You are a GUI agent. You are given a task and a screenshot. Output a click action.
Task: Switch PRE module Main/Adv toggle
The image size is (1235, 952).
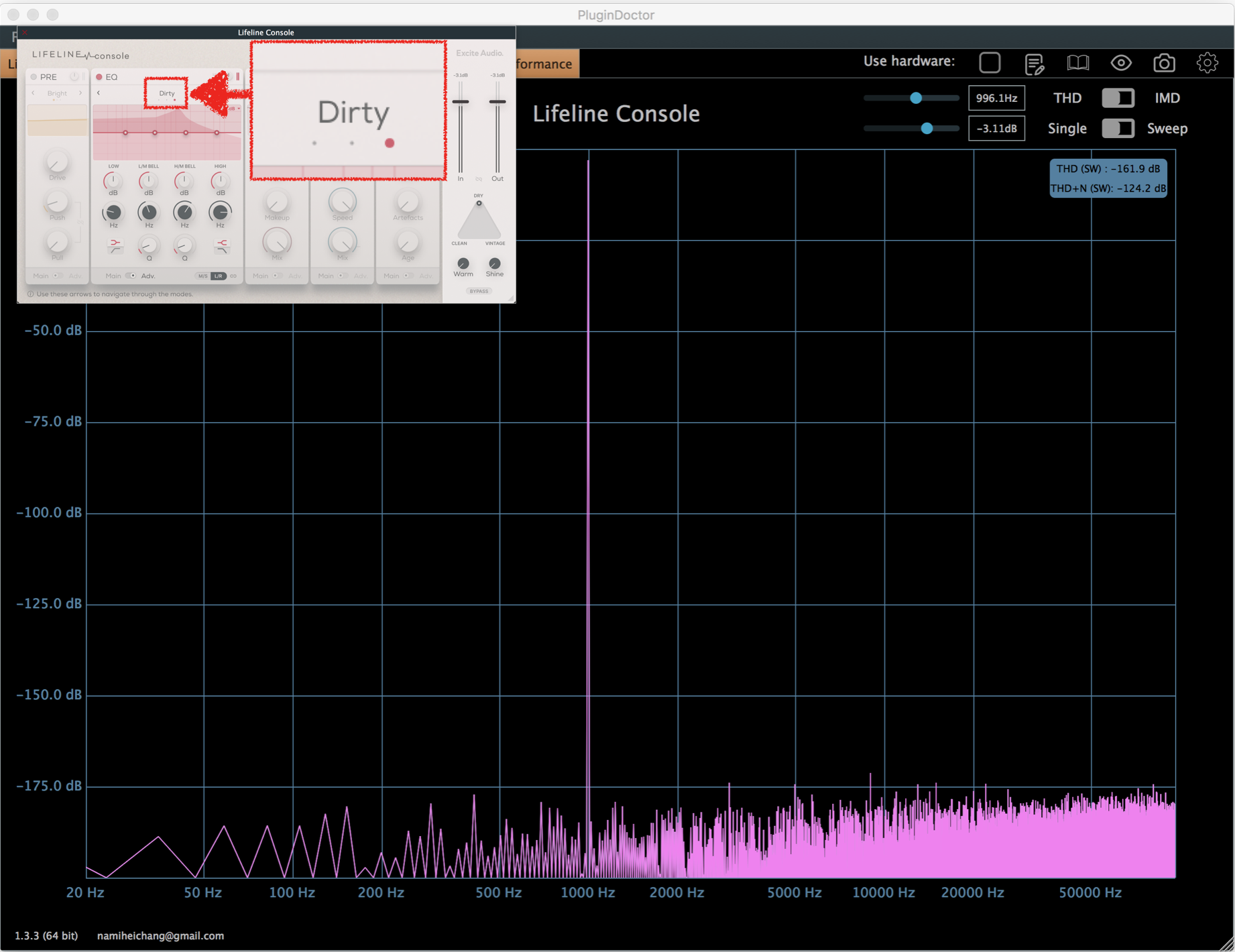[58, 276]
